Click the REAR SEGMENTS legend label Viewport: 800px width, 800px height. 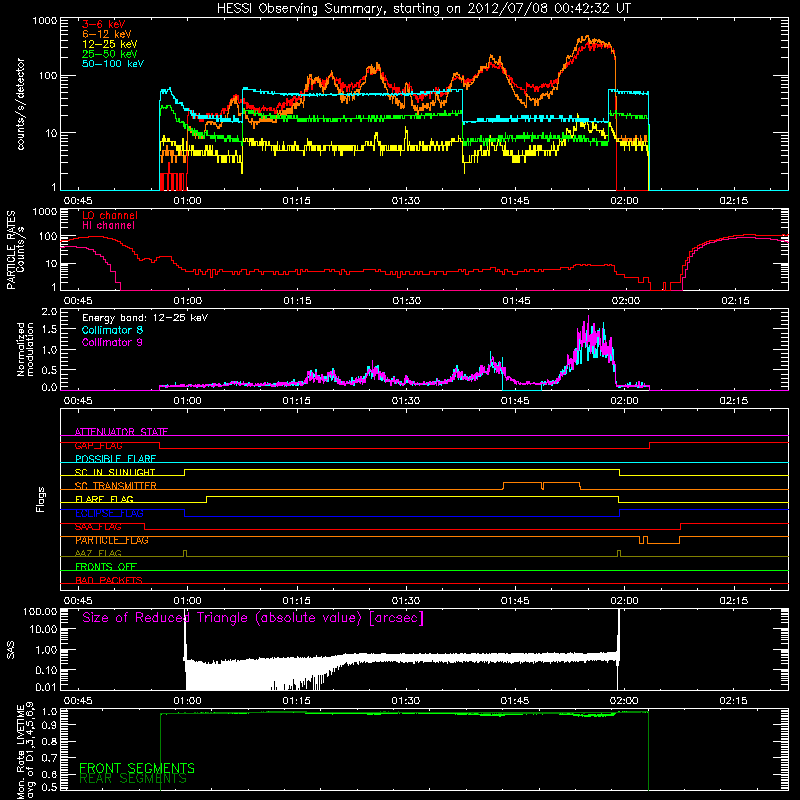coord(133,779)
